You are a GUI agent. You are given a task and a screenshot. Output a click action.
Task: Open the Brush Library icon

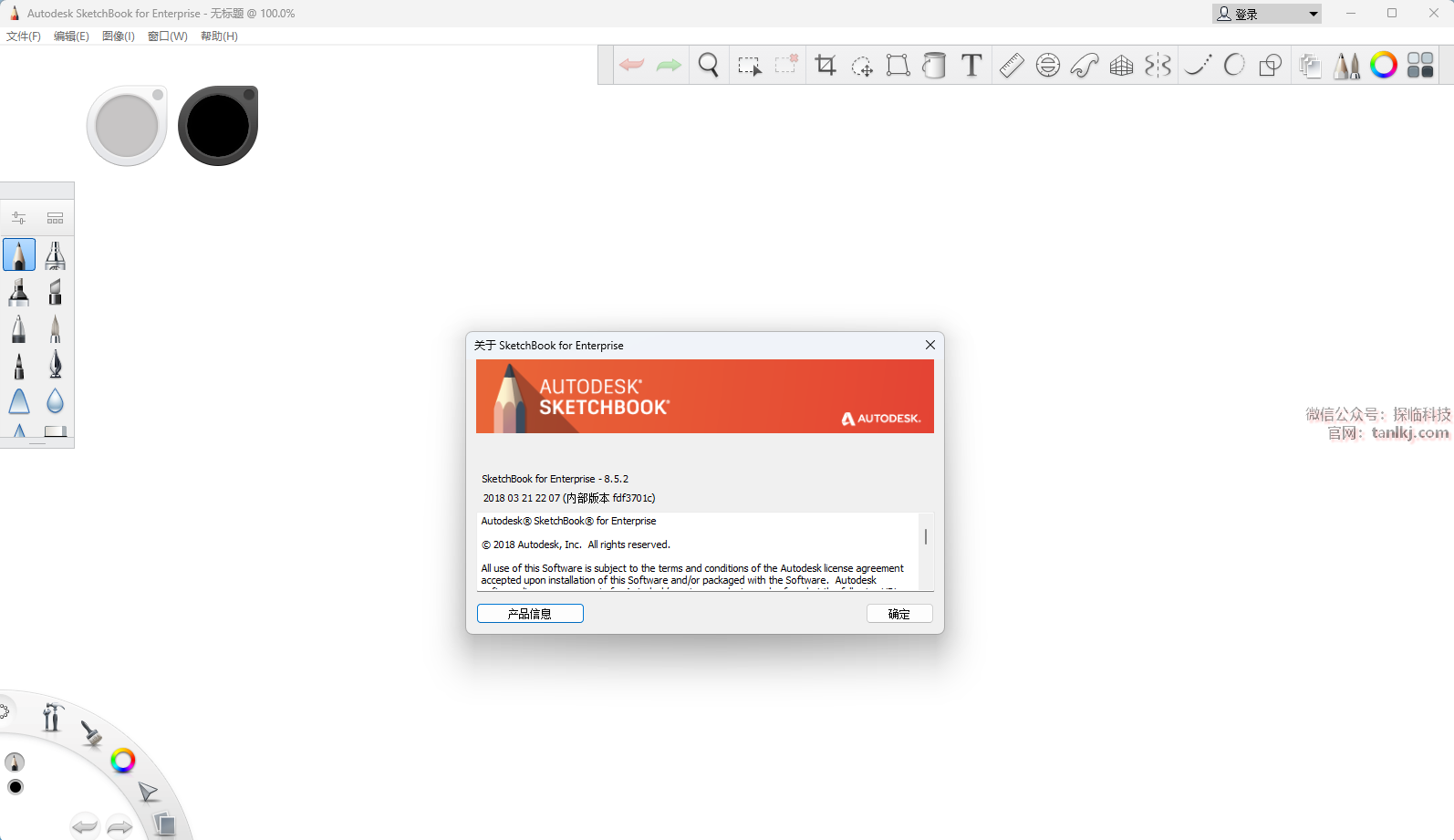[56, 218]
